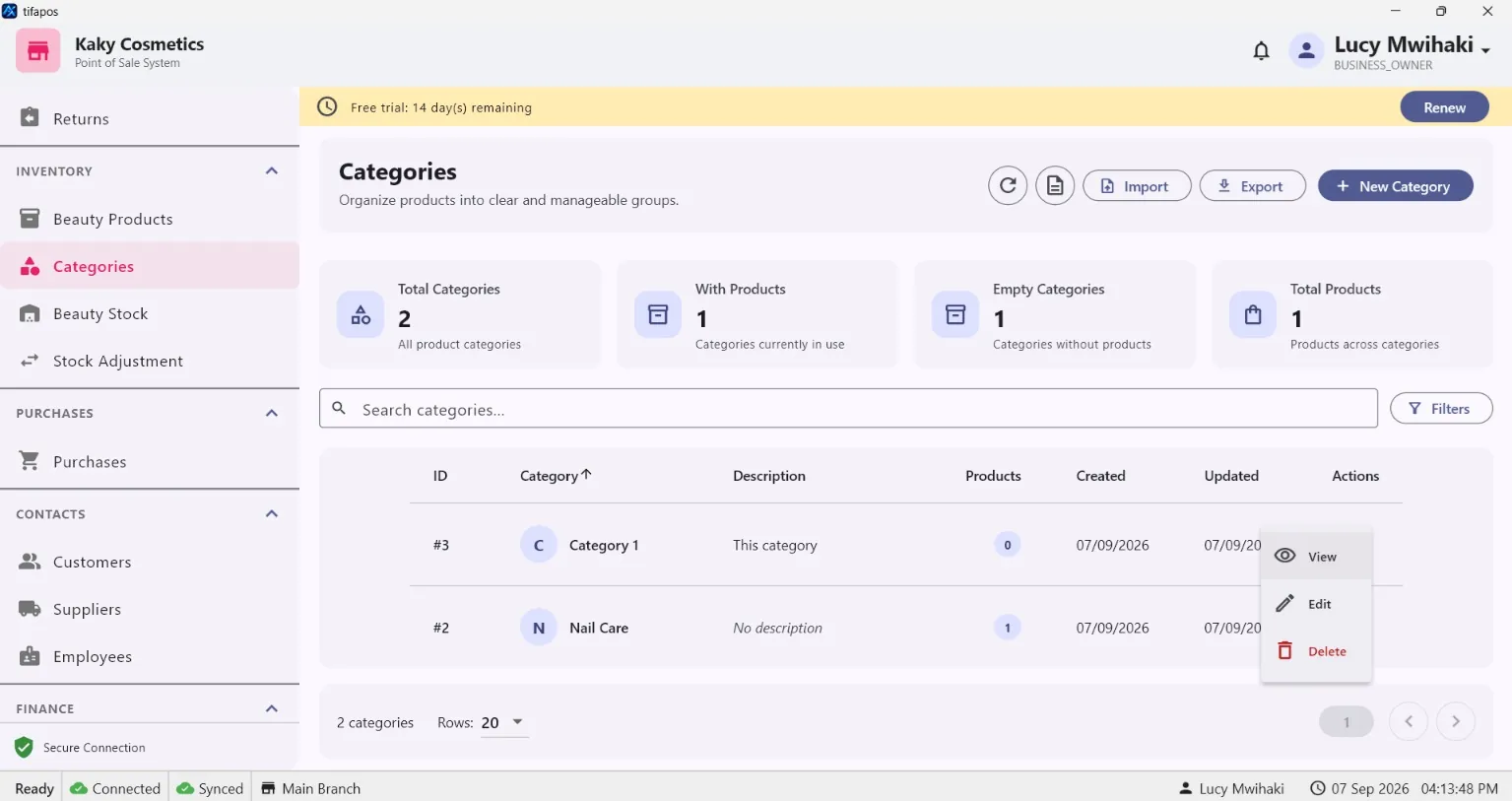Click the Connected status indicator
Viewport: 1512px width, 801px height.
coord(115,788)
